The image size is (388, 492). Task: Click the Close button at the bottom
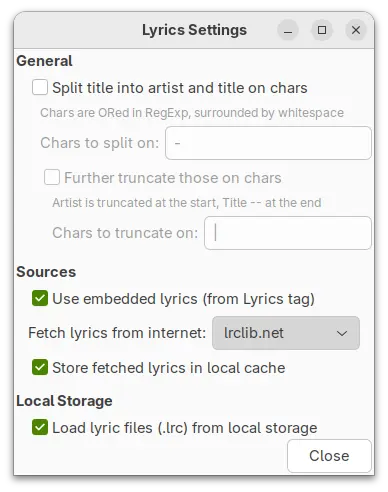pos(329,456)
